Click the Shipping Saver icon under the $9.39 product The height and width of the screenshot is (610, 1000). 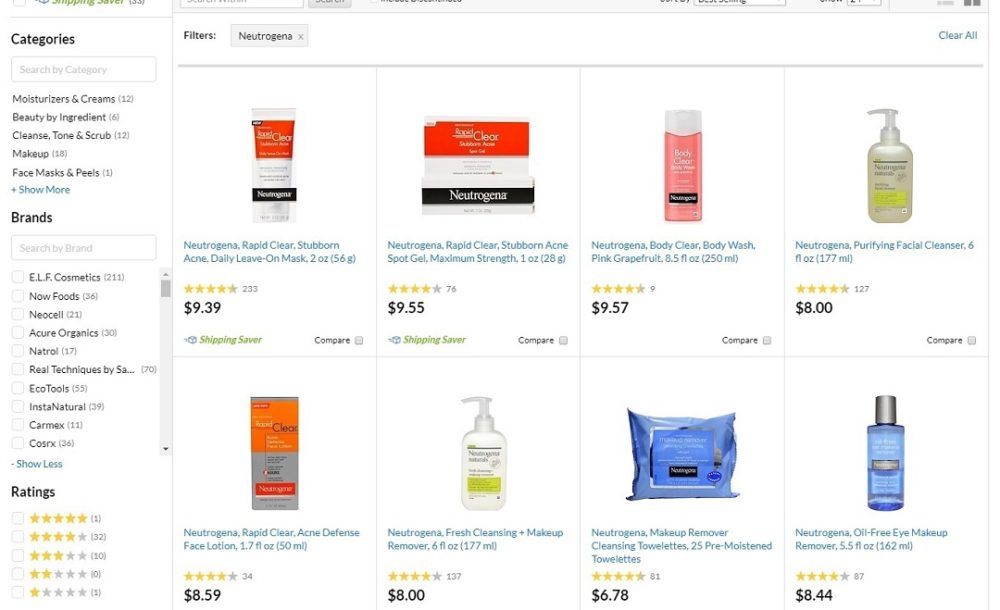tap(190, 340)
